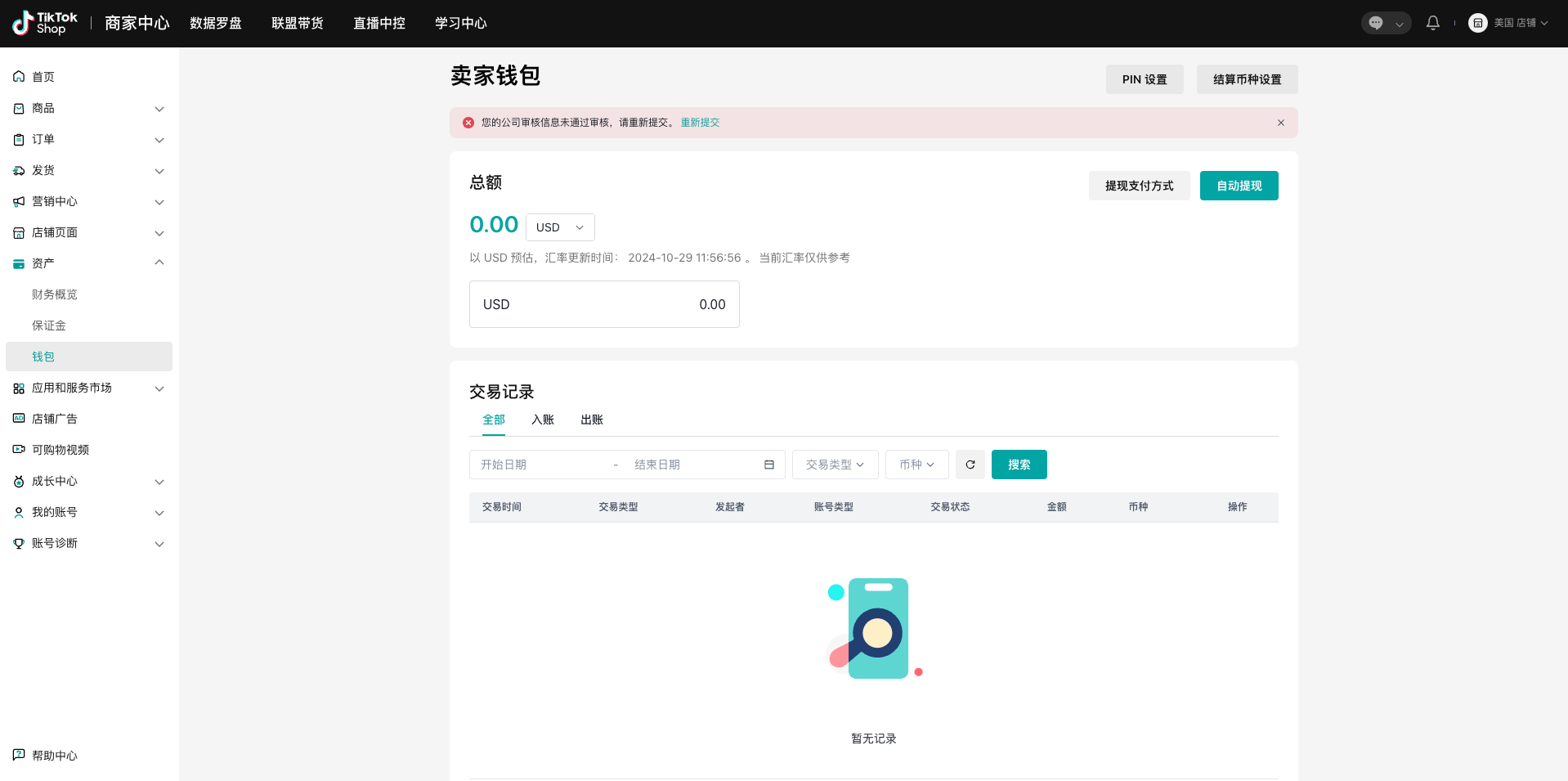Open the chat message bubble icon
1568x781 pixels.
click(x=1377, y=23)
